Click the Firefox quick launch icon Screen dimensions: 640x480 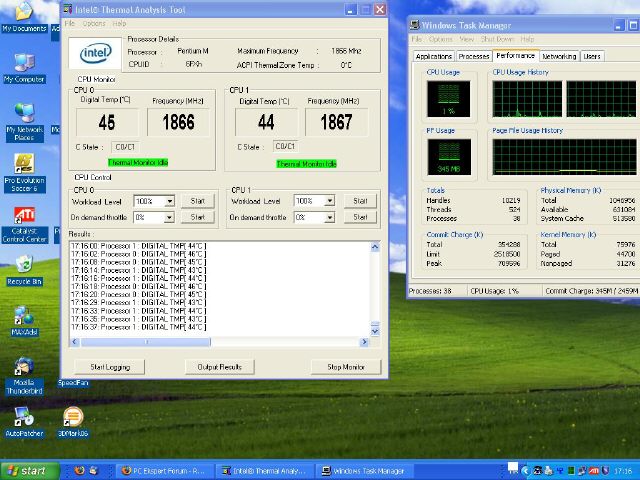coord(79,470)
